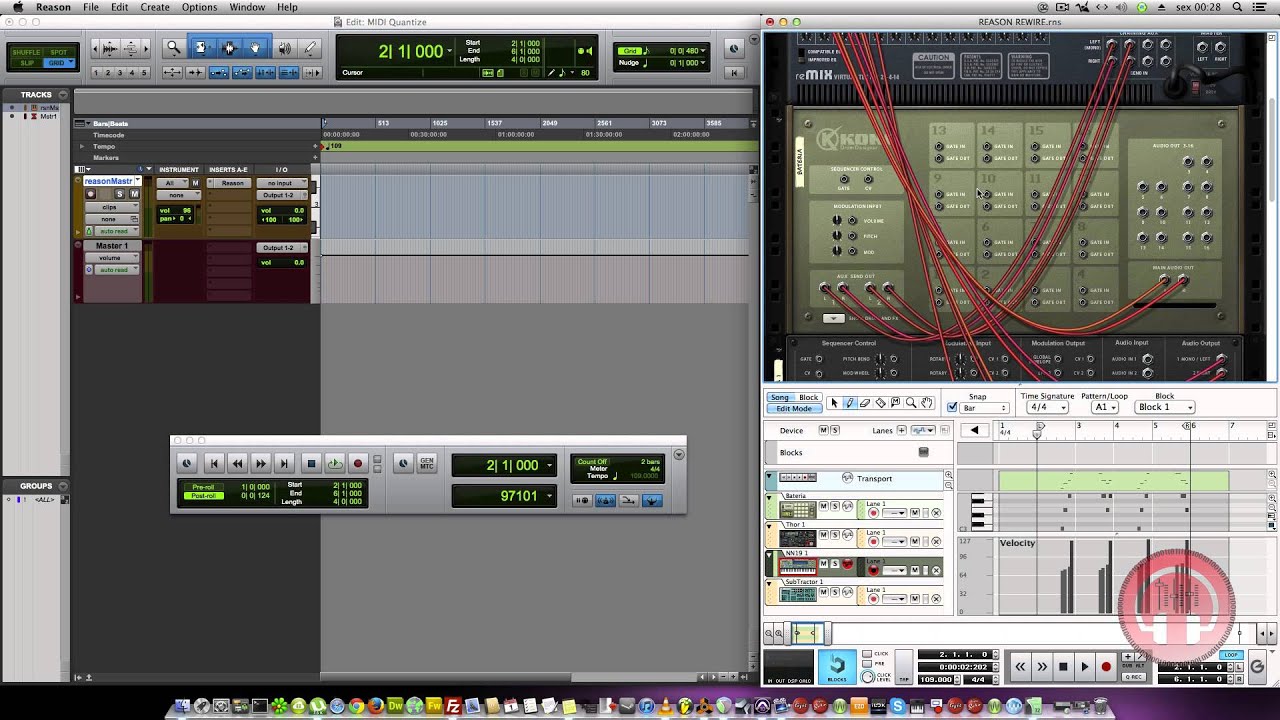Open the Create menu
The height and width of the screenshot is (720, 1280).
pyautogui.click(x=155, y=7)
